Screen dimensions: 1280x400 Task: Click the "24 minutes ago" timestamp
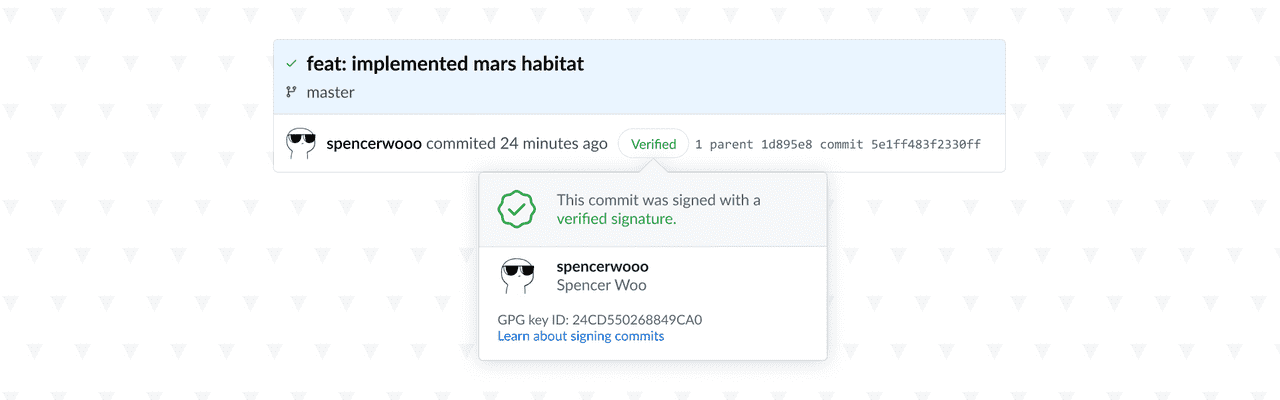click(x=553, y=144)
